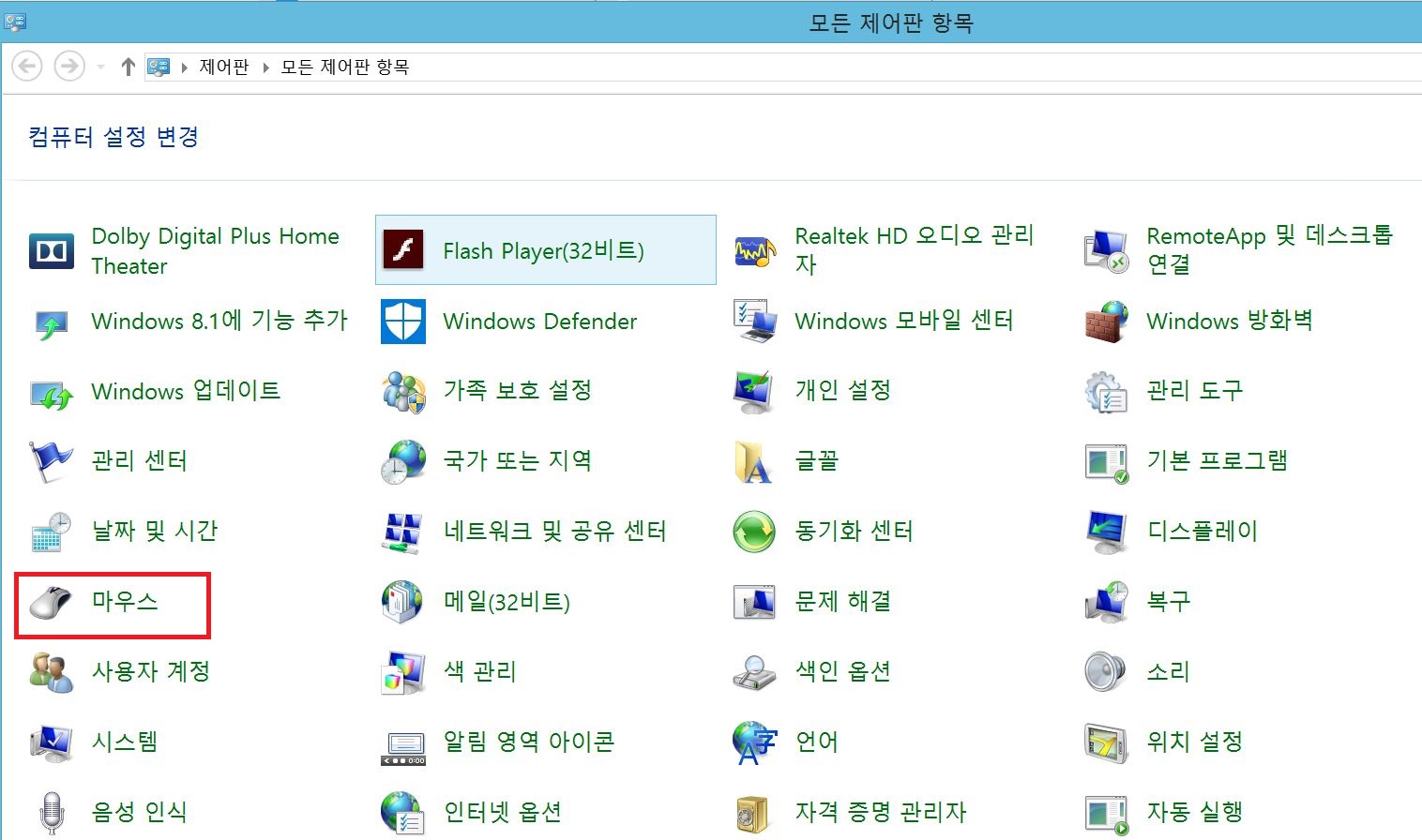This screenshot has width=1422, height=840.
Task: Click the Windows Defender text link
Action: [540, 322]
